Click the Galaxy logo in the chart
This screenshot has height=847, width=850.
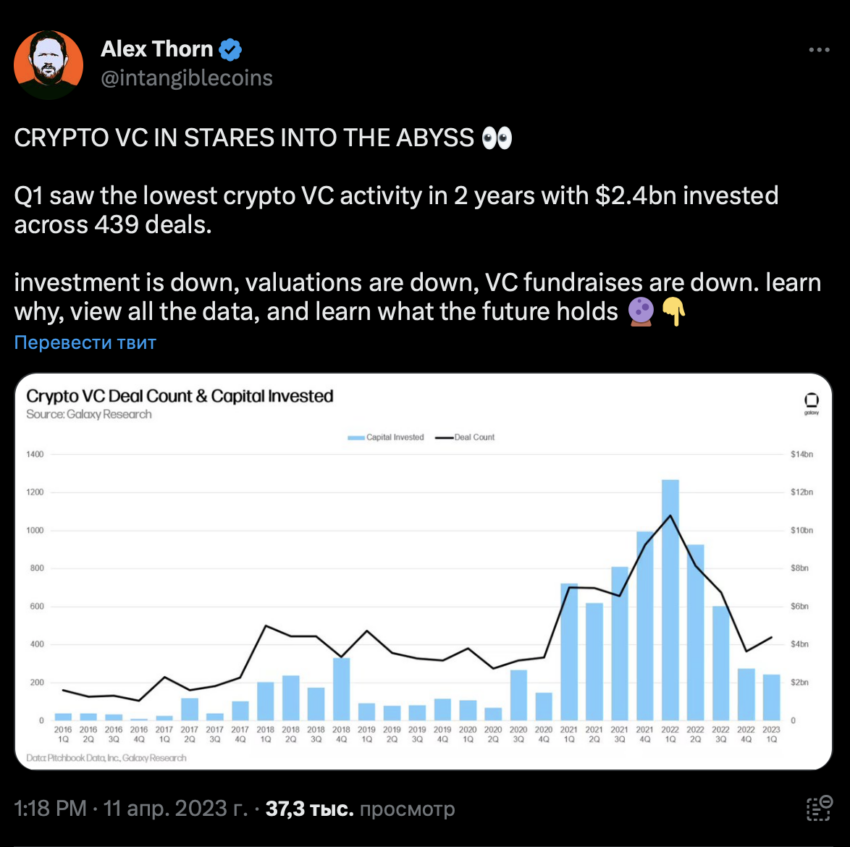pyautogui.click(x=811, y=403)
